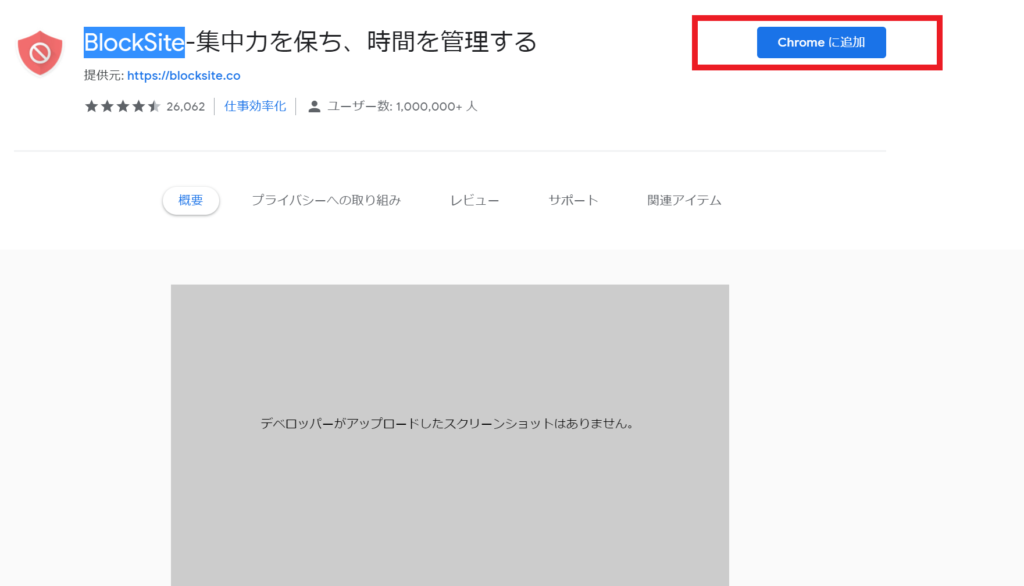Click the 'デベロッパーがアップロードした...' message text
This screenshot has height=586, width=1024.
(x=447, y=423)
